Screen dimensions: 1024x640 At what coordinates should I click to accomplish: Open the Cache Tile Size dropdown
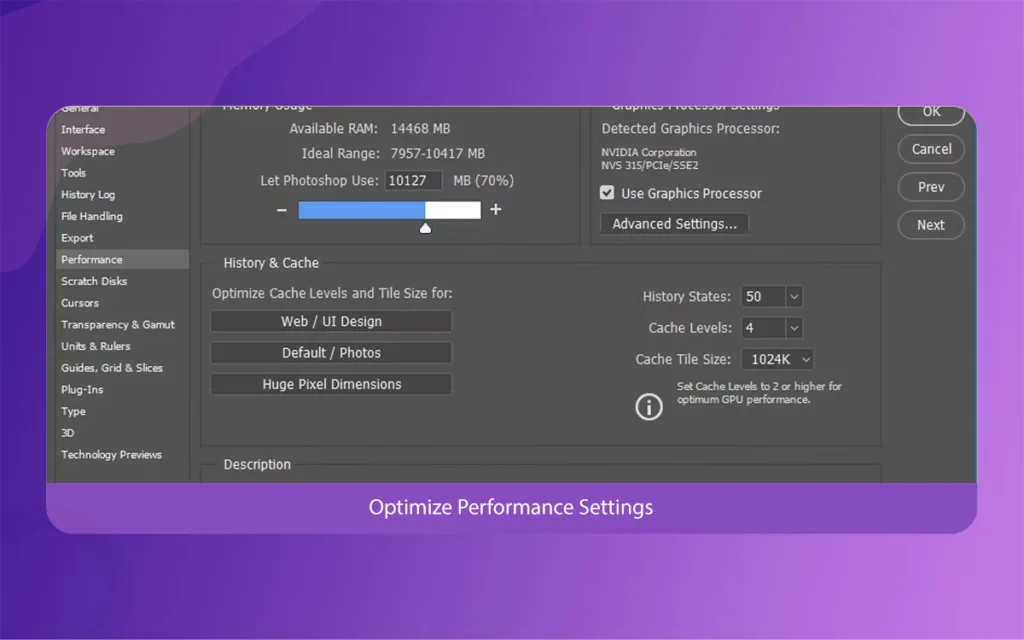(778, 359)
